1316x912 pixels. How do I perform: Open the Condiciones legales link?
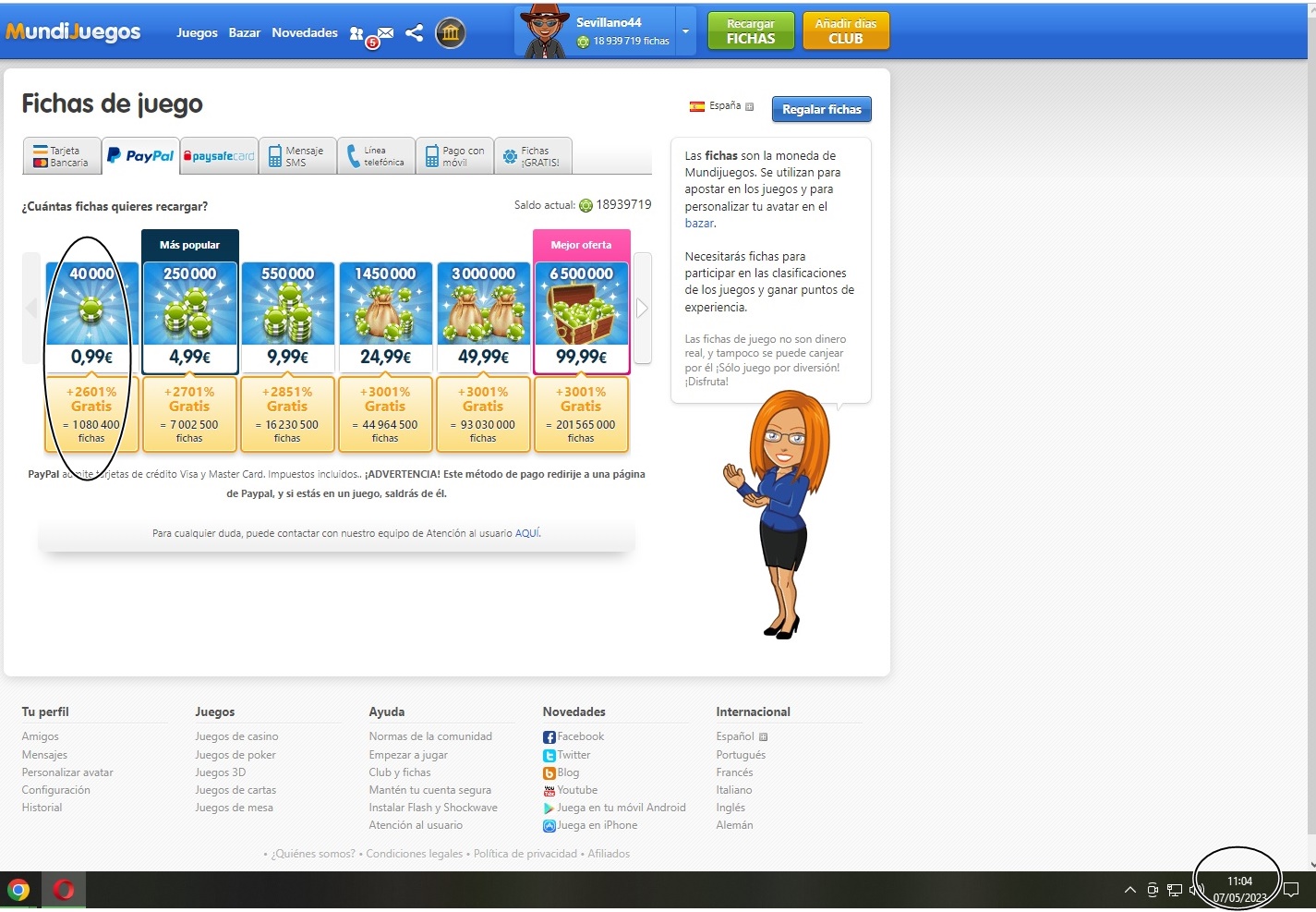pyautogui.click(x=414, y=854)
